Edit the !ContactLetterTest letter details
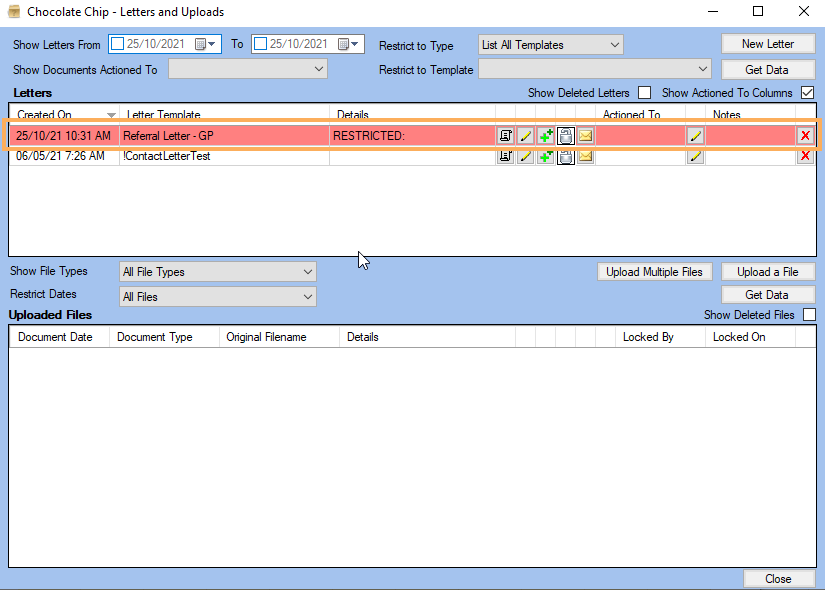This screenshot has height=590, width=825. [x=525, y=156]
